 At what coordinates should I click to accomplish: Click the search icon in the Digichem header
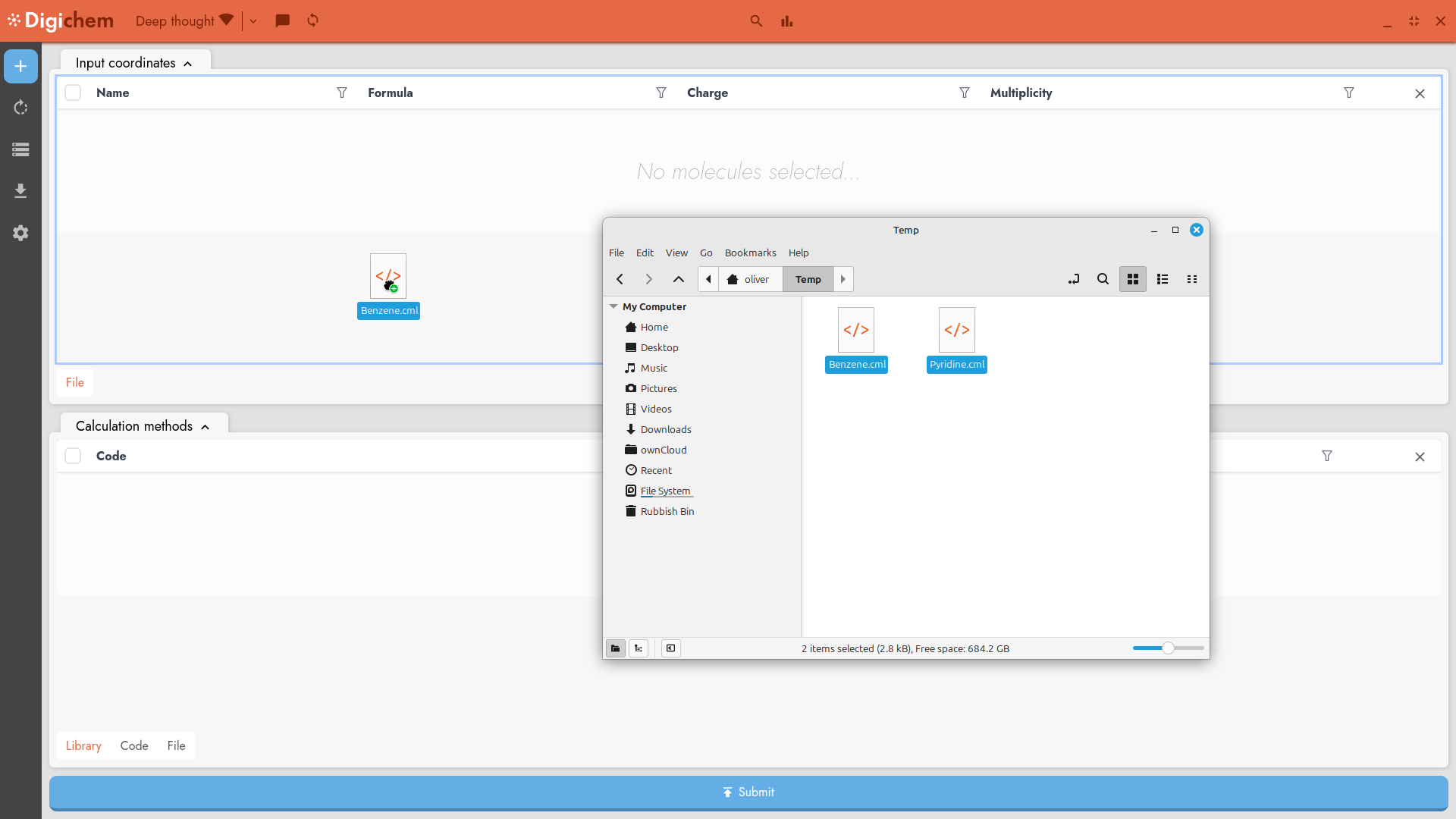[x=756, y=21]
